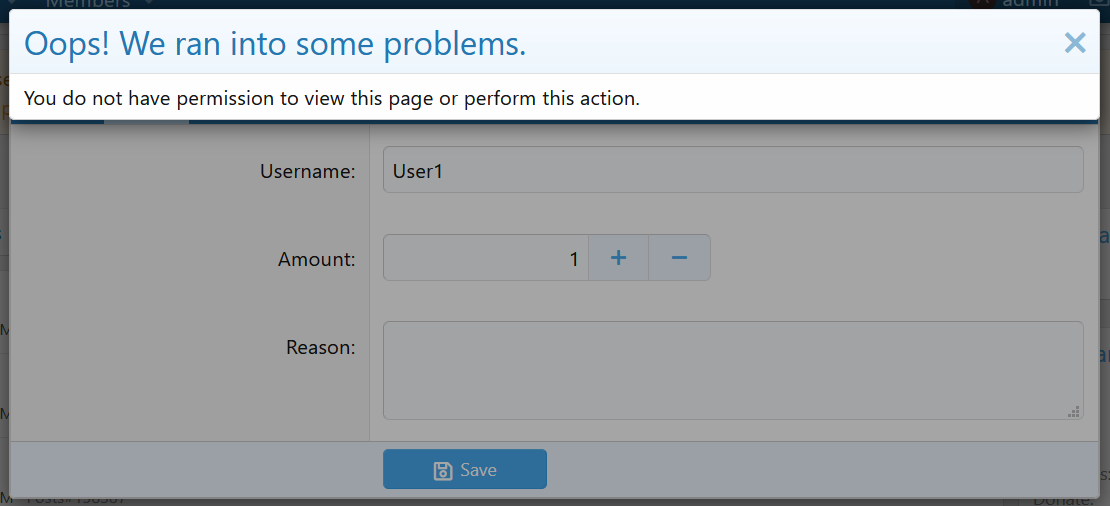Click the inbox icon at top-right corner
Image resolution: width=1110 pixels, height=506 pixels.
point(1099,4)
